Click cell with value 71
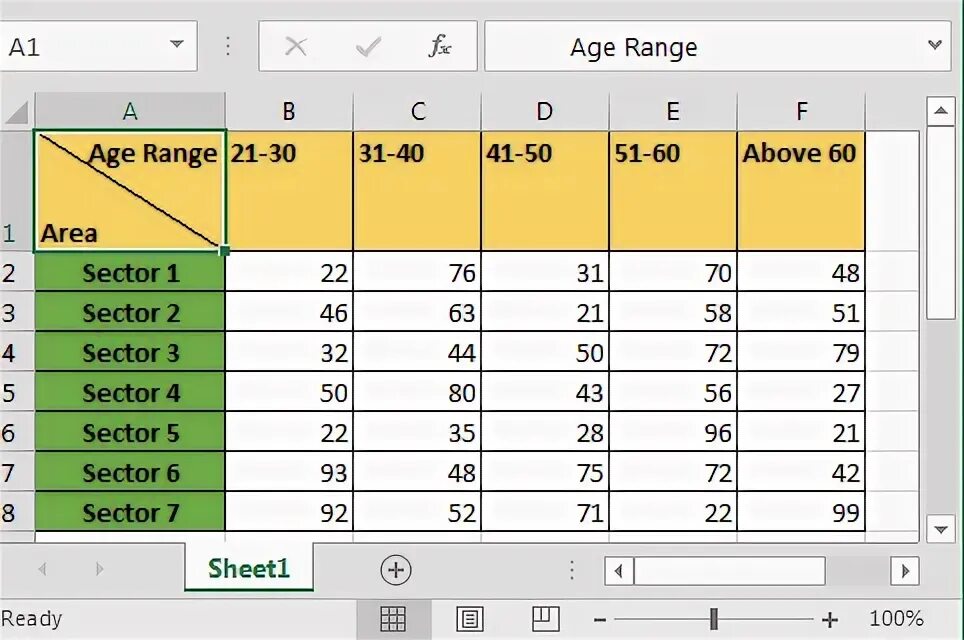Screen dimensions: 964x640 (x=545, y=512)
